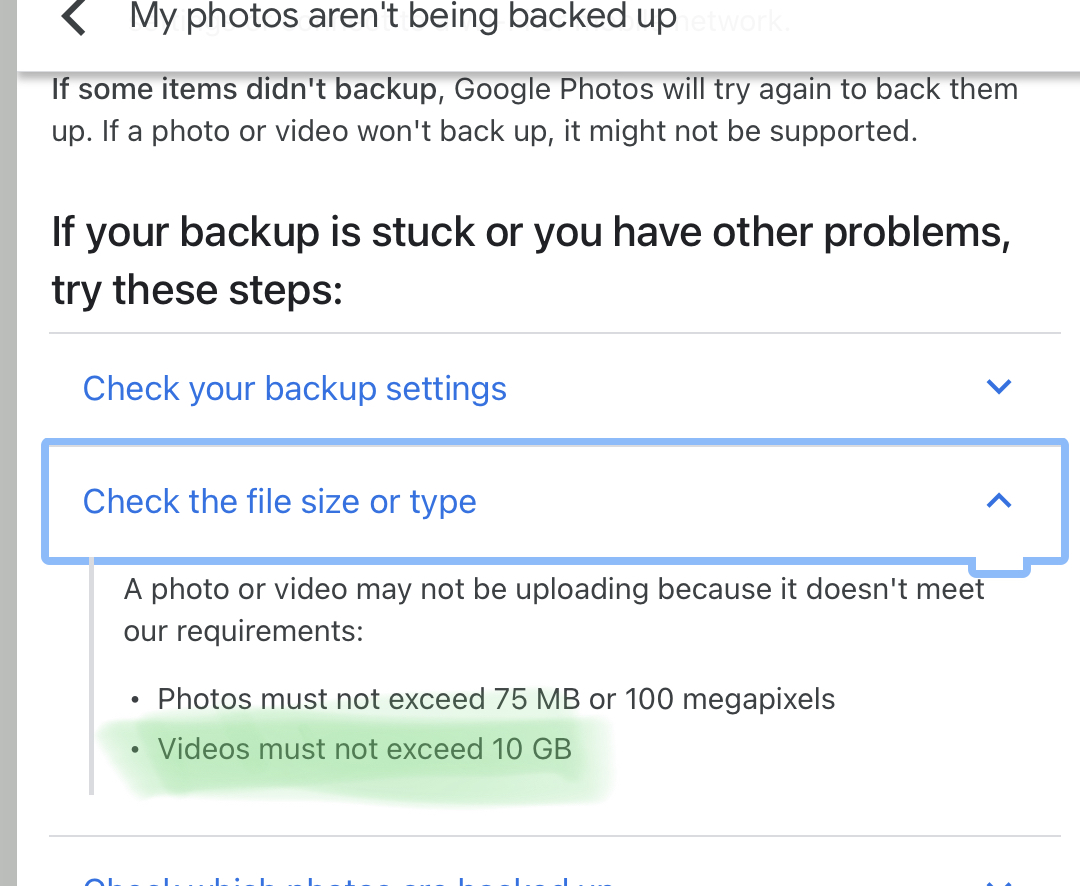This screenshot has height=886, width=1080.
Task: Select the bold 'If some items didn't backup' text
Action: pos(244,89)
